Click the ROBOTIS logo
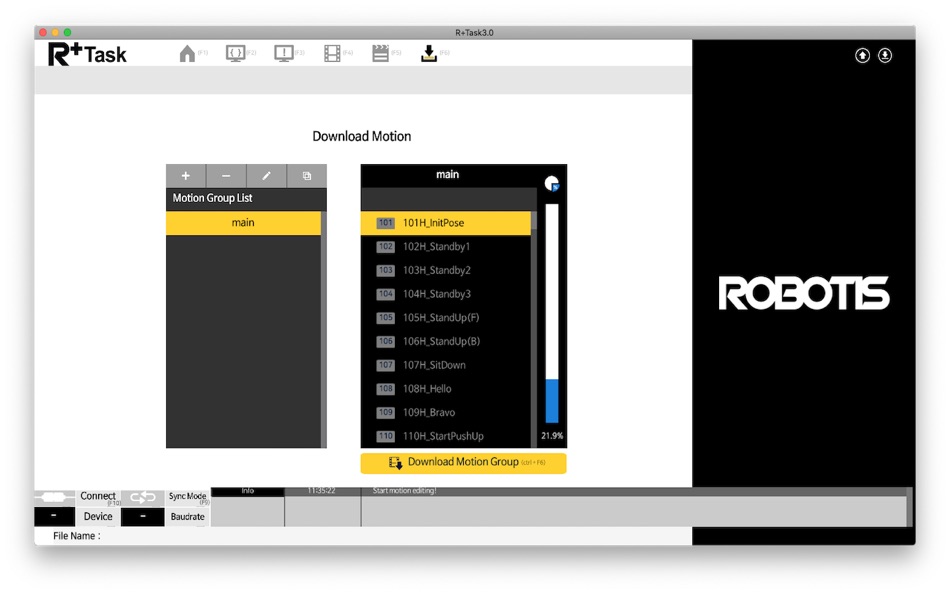 click(x=804, y=293)
